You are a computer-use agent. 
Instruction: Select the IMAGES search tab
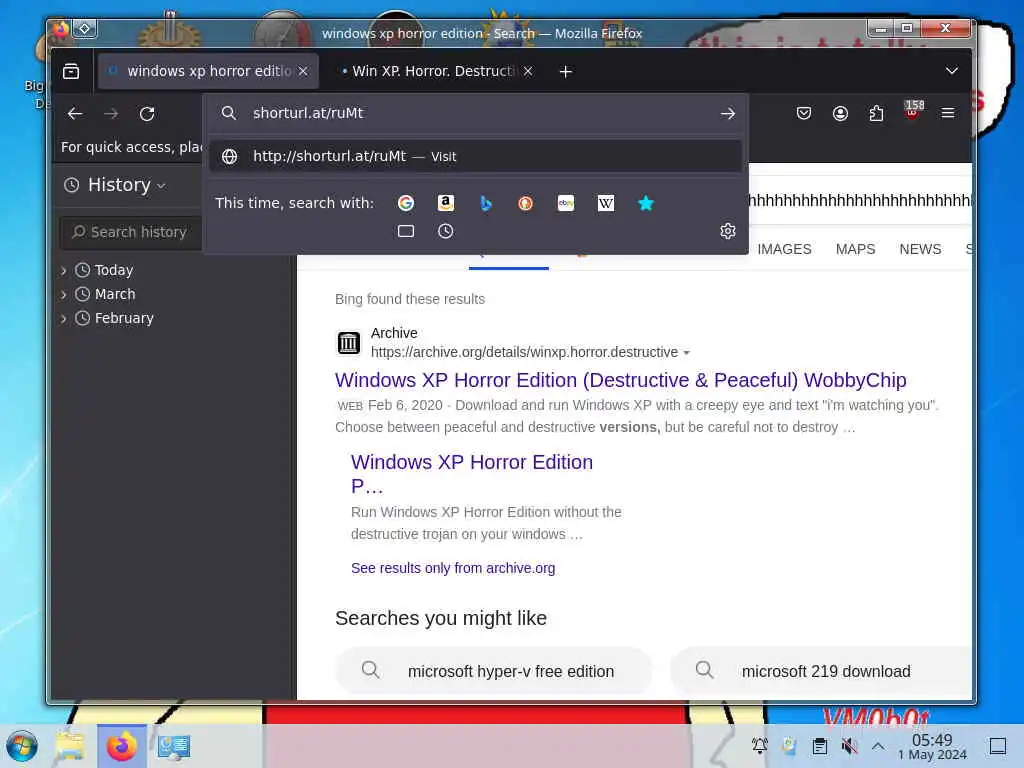(784, 249)
